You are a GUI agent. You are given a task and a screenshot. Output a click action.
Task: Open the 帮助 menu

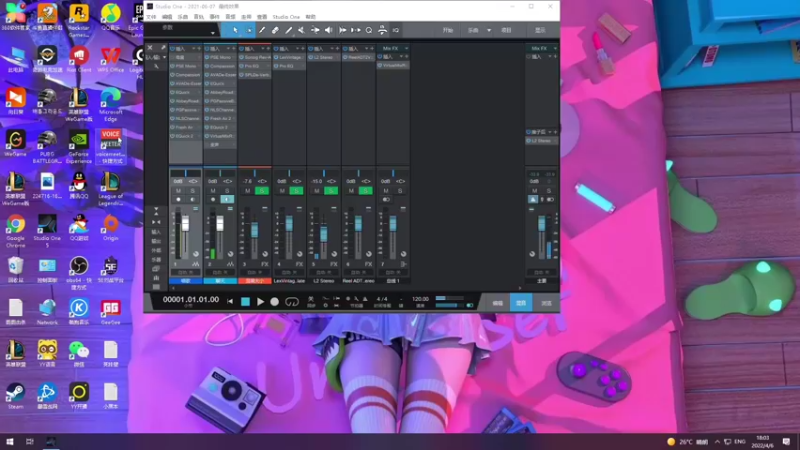[x=311, y=17]
